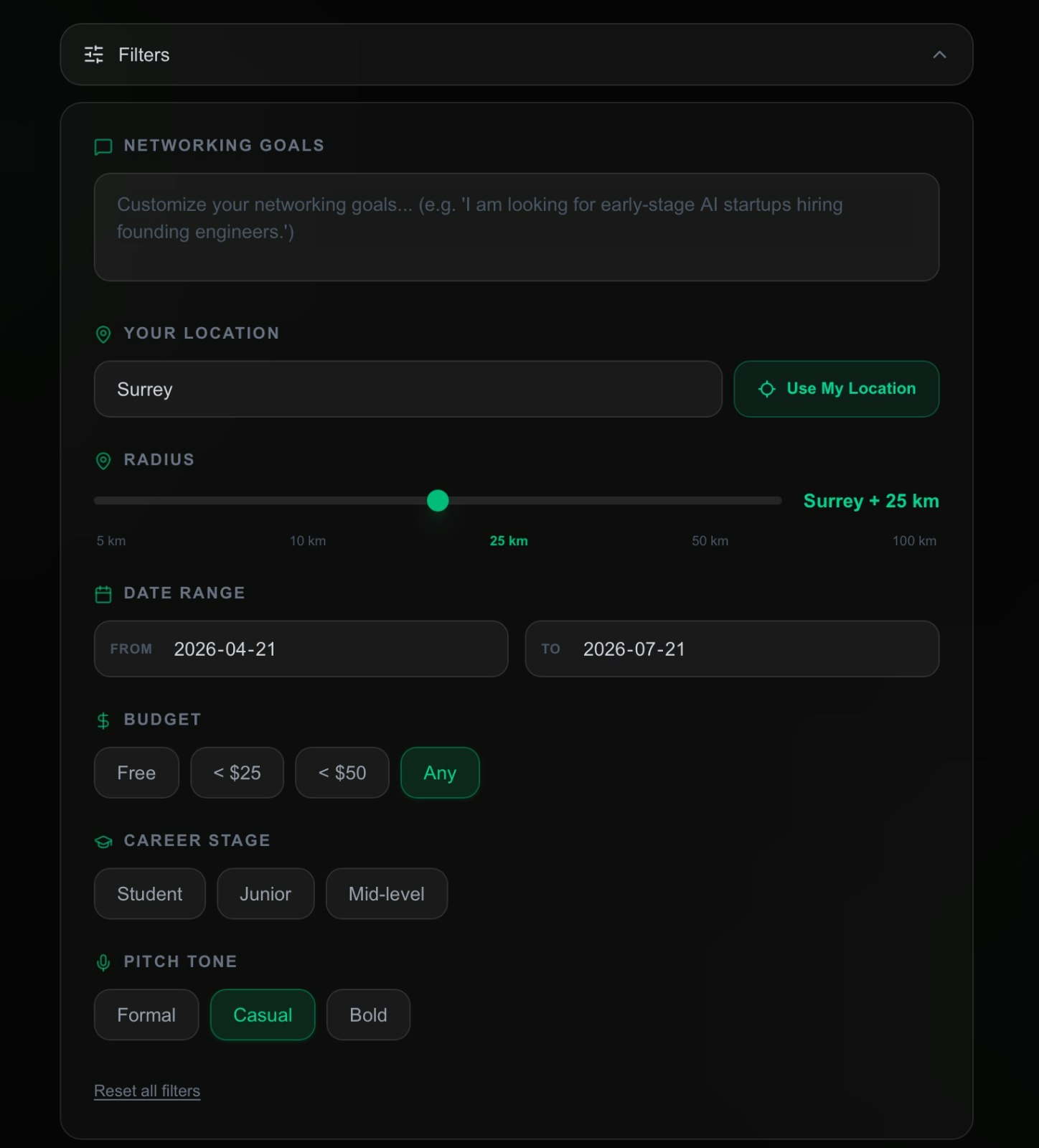Select the 50 km radius mark
Viewport: 1039px width, 1148px height.
(710, 541)
